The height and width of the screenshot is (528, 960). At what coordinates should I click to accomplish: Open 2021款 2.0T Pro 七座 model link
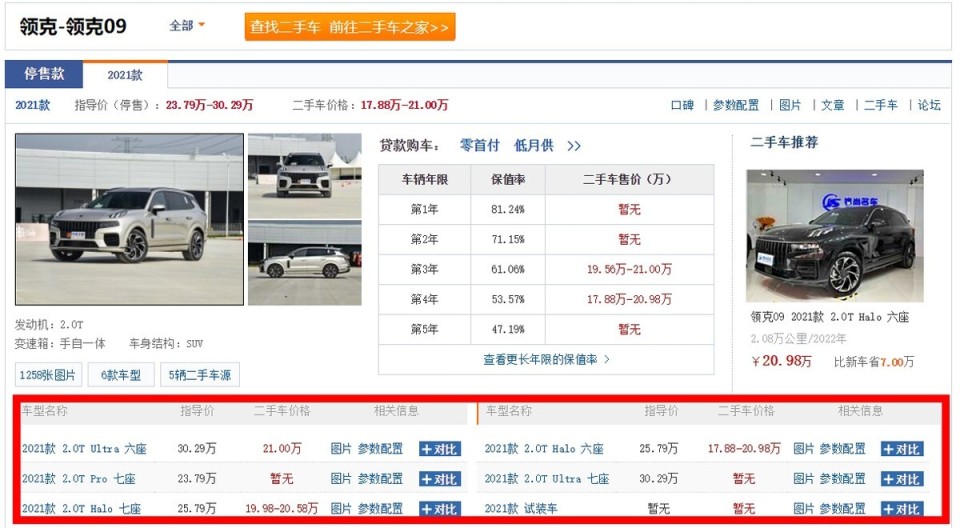pos(79,479)
